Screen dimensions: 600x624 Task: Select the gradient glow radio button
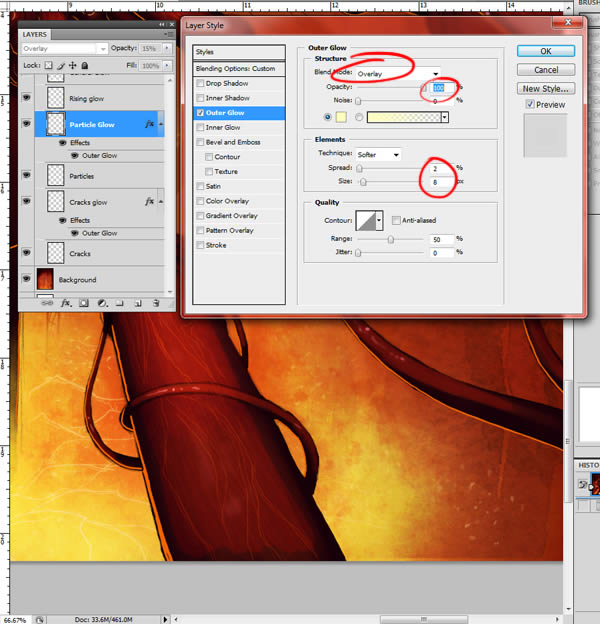pos(359,117)
